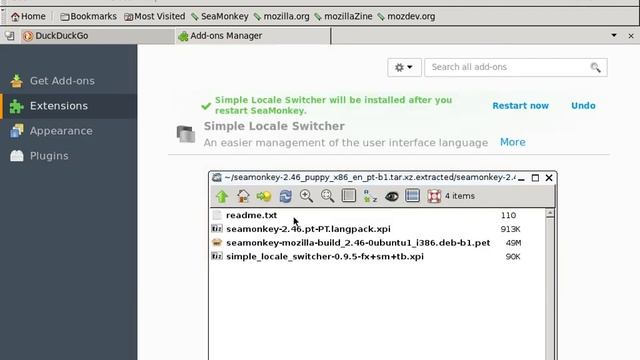The width and height of the screenshot is (640, 360).
Task: Open SeaMonkey bookmark
Action: pos(220,17)
